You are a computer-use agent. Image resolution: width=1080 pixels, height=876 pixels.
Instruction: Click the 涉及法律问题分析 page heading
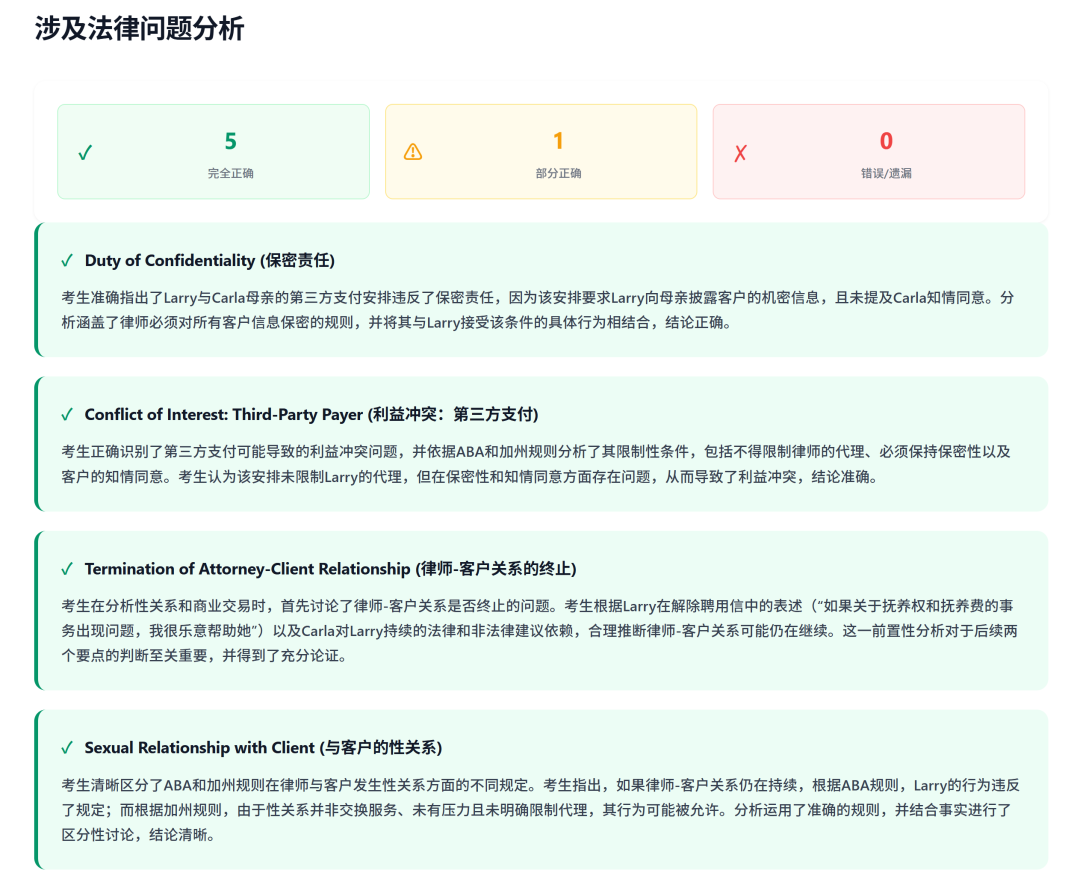tap(139, 29)
